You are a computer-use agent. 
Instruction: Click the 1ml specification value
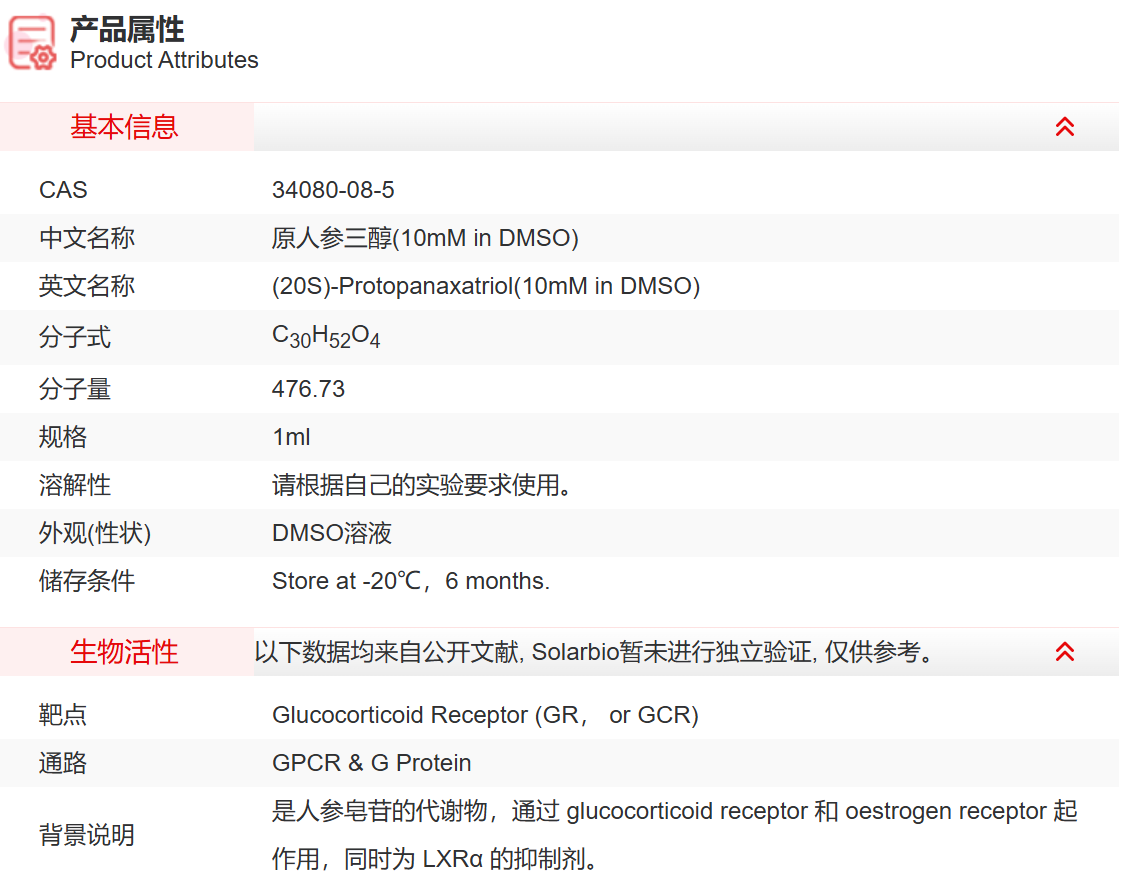(291, 437)
